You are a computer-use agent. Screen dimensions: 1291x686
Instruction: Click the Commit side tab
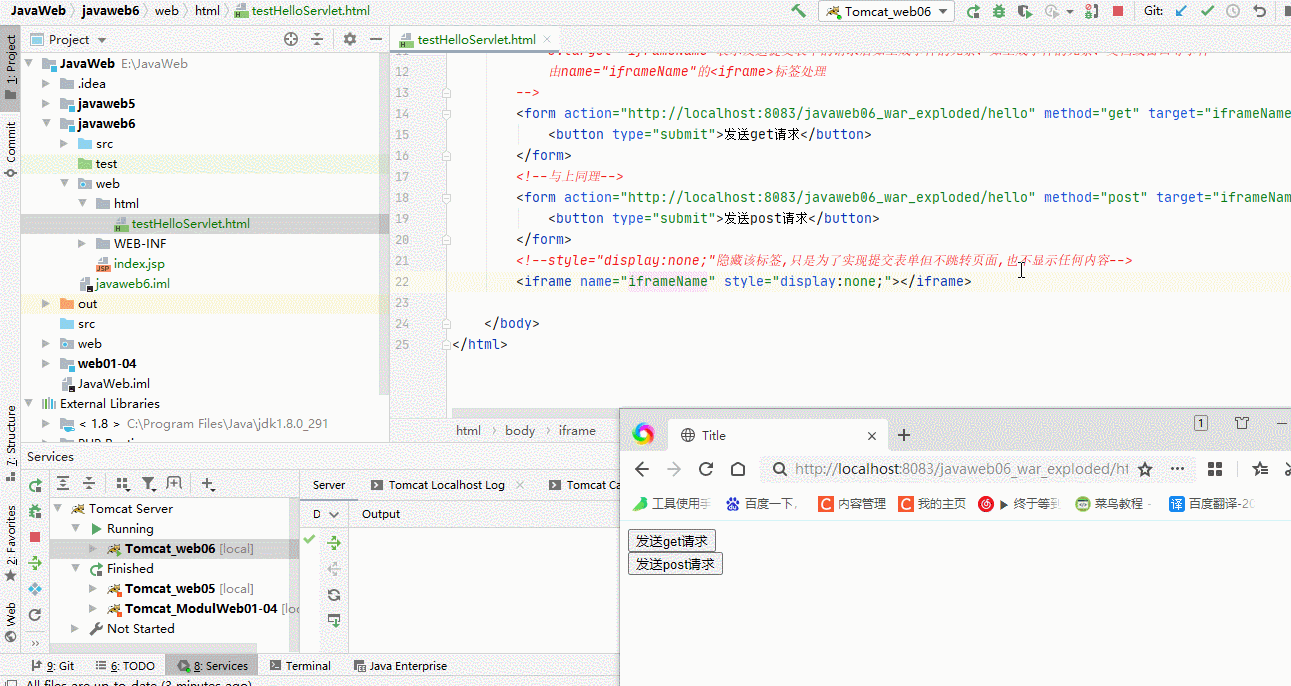pos(11,149)
